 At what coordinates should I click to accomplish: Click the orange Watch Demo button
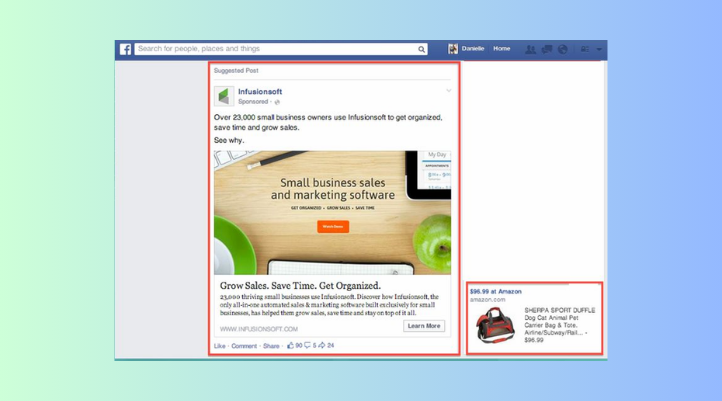333,227
